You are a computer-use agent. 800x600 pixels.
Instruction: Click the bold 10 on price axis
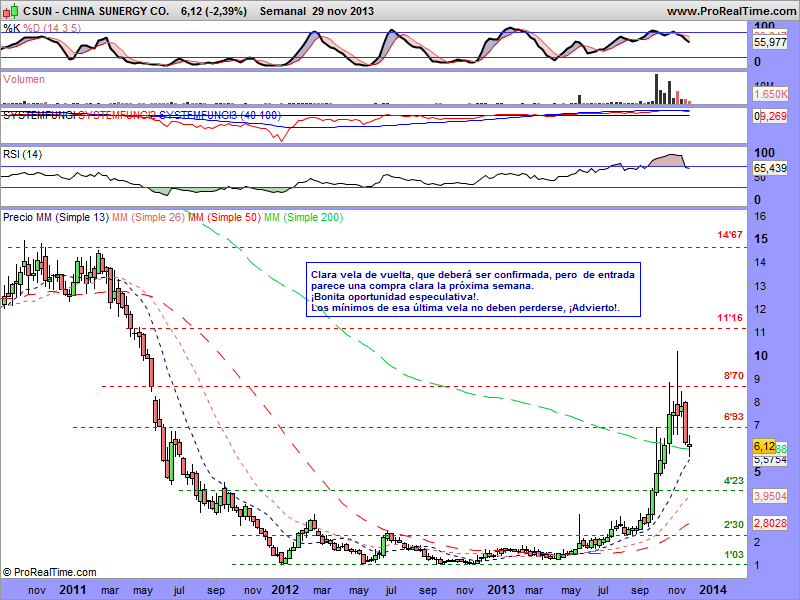coord(761,356)
